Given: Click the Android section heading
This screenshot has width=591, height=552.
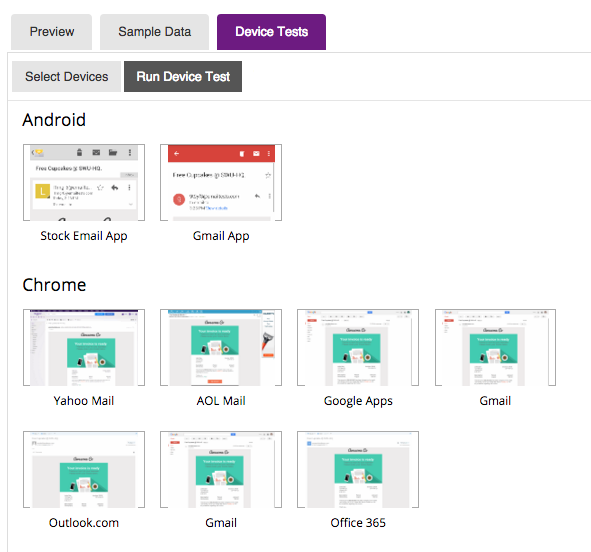Looking at the screenshot, I should pos(54,120).
